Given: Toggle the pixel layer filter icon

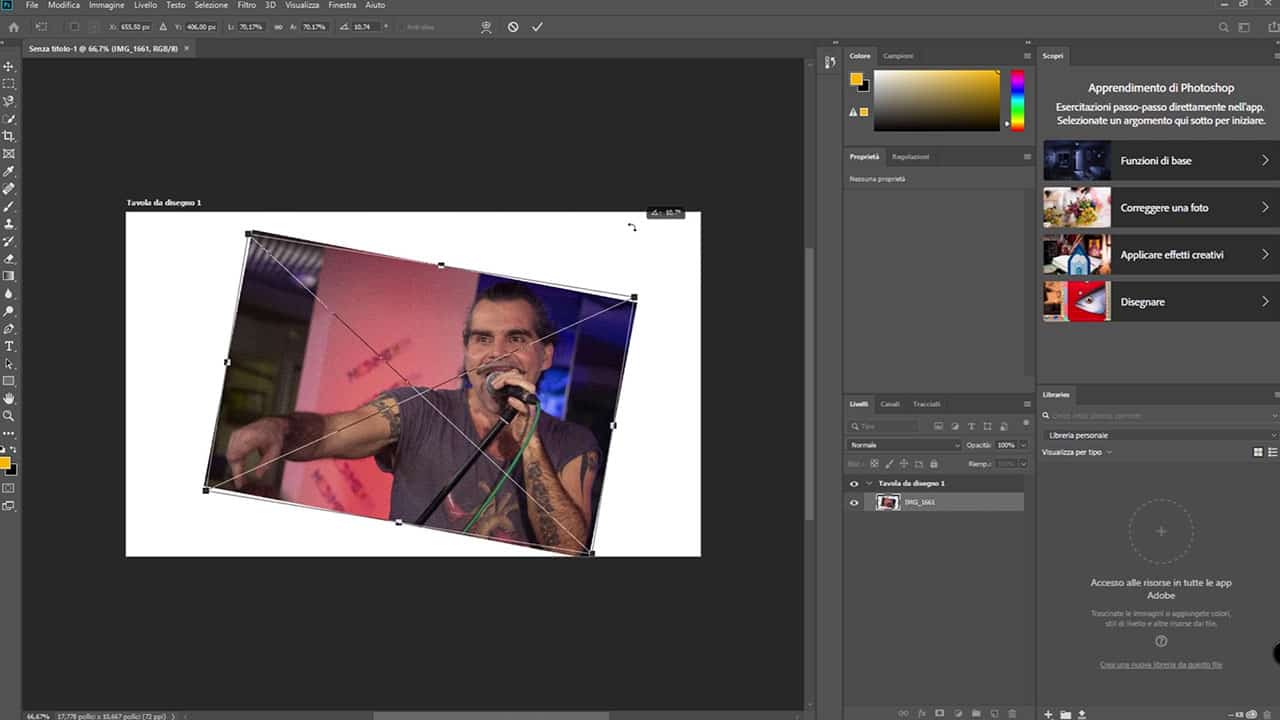Looking at the screenshot, I should [939, 426].
